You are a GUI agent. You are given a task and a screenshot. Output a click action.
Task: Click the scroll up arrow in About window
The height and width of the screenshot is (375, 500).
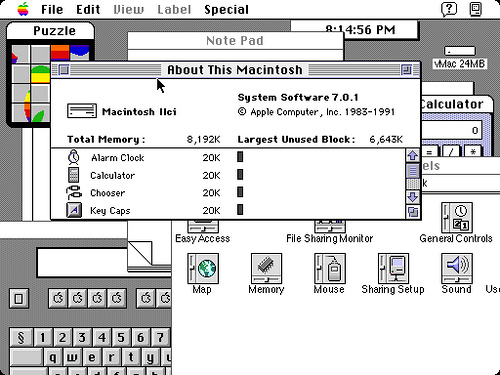pyautogui.click(x=413, y=155)
